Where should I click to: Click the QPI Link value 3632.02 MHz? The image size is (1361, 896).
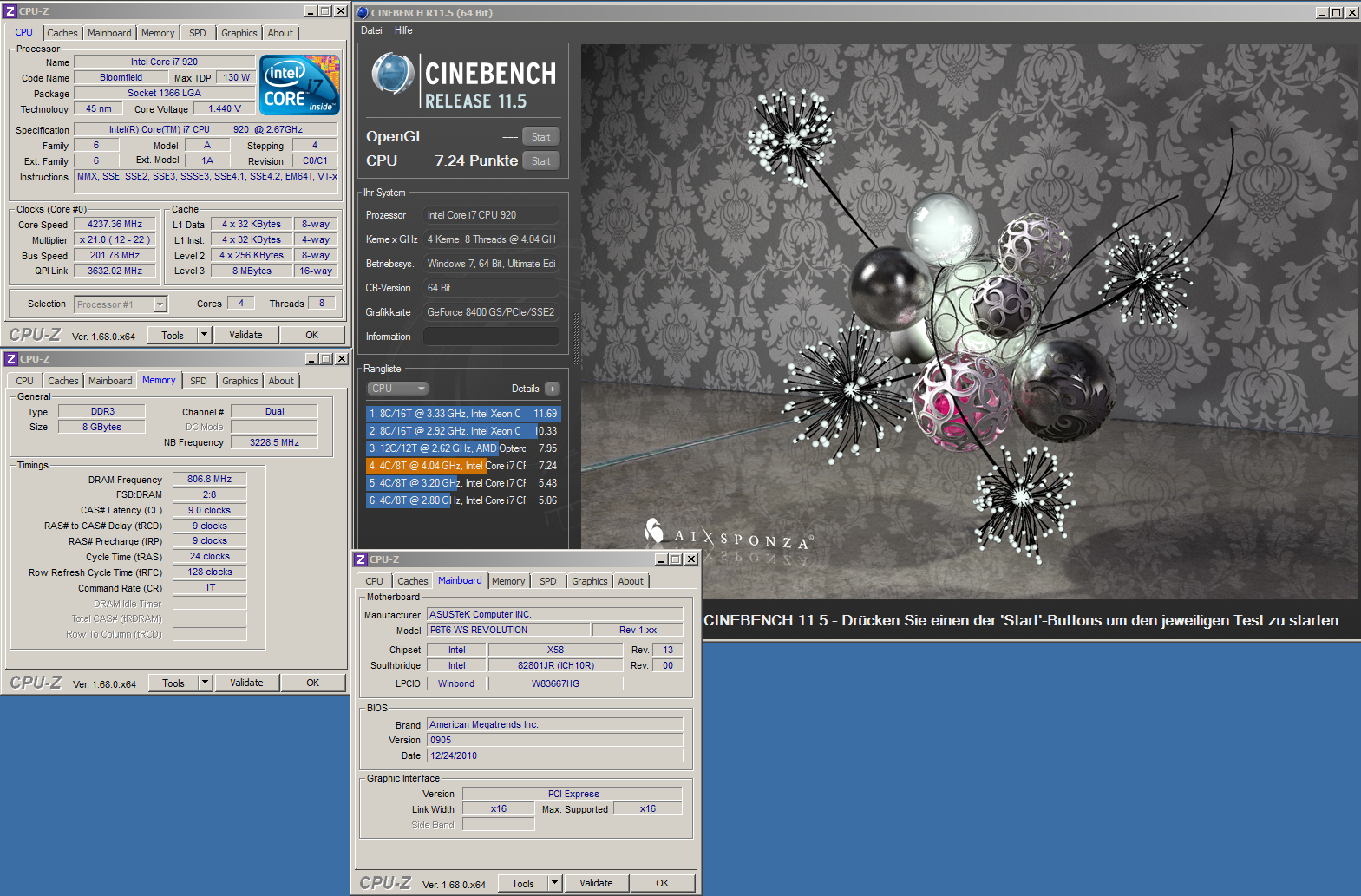(x=115, y=271)
